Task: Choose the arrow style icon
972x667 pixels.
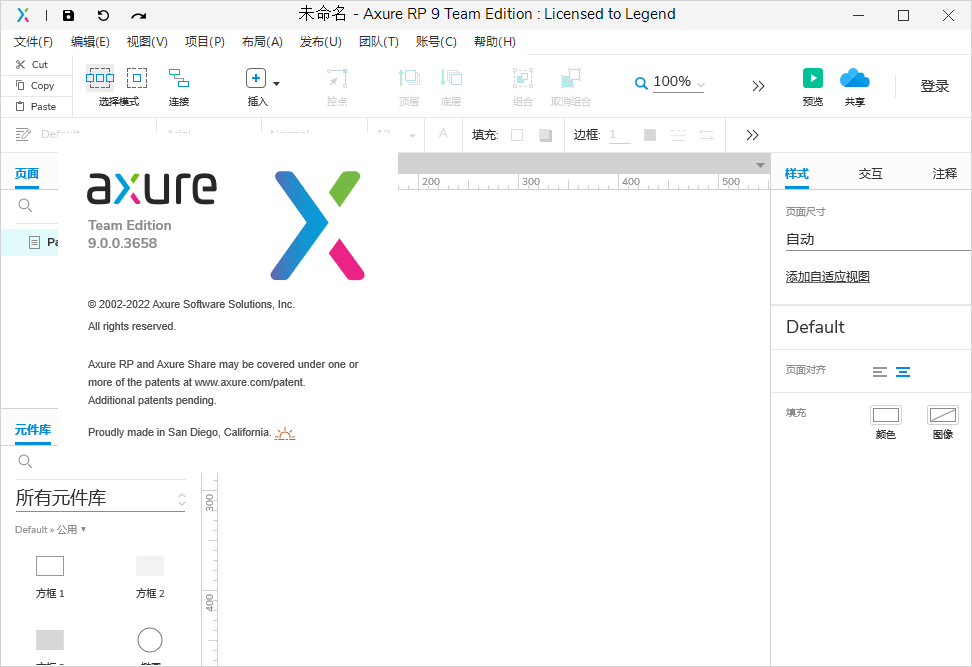Action: 707,135
